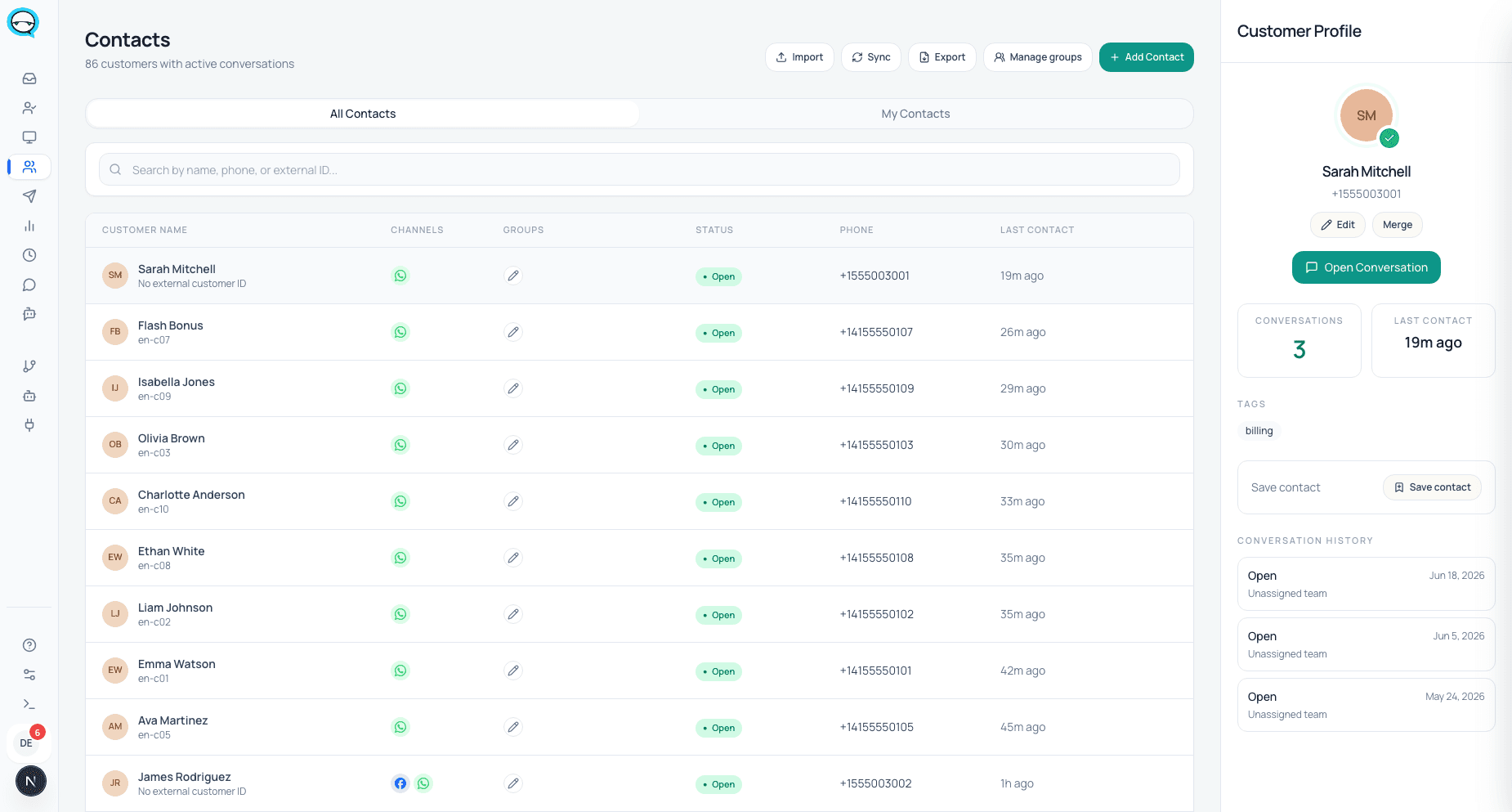Click the Last Contact column header
Viewport: 1512px width, 812px height.
[x=1037, y=230]
